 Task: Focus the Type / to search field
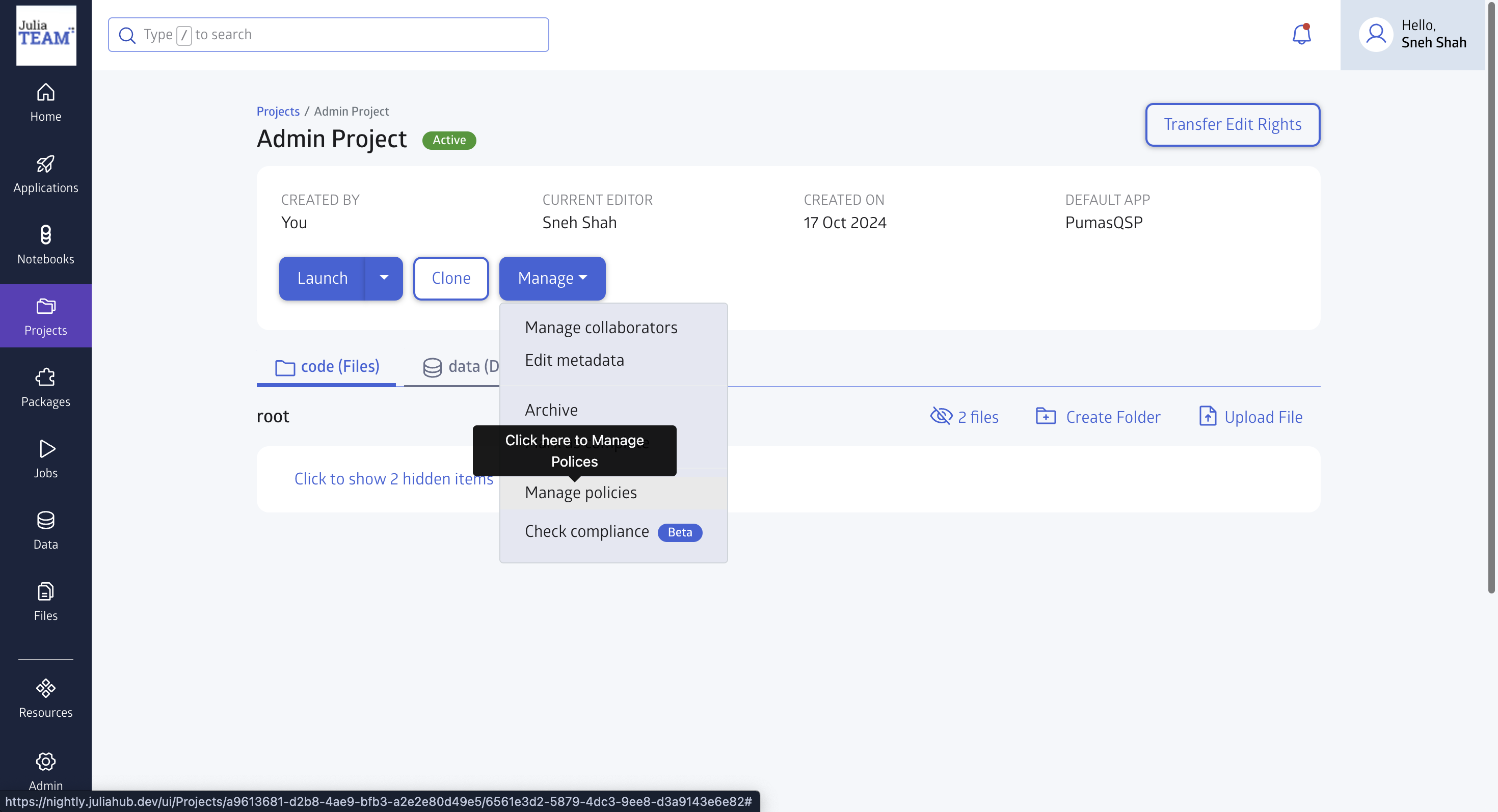[328, 34]
